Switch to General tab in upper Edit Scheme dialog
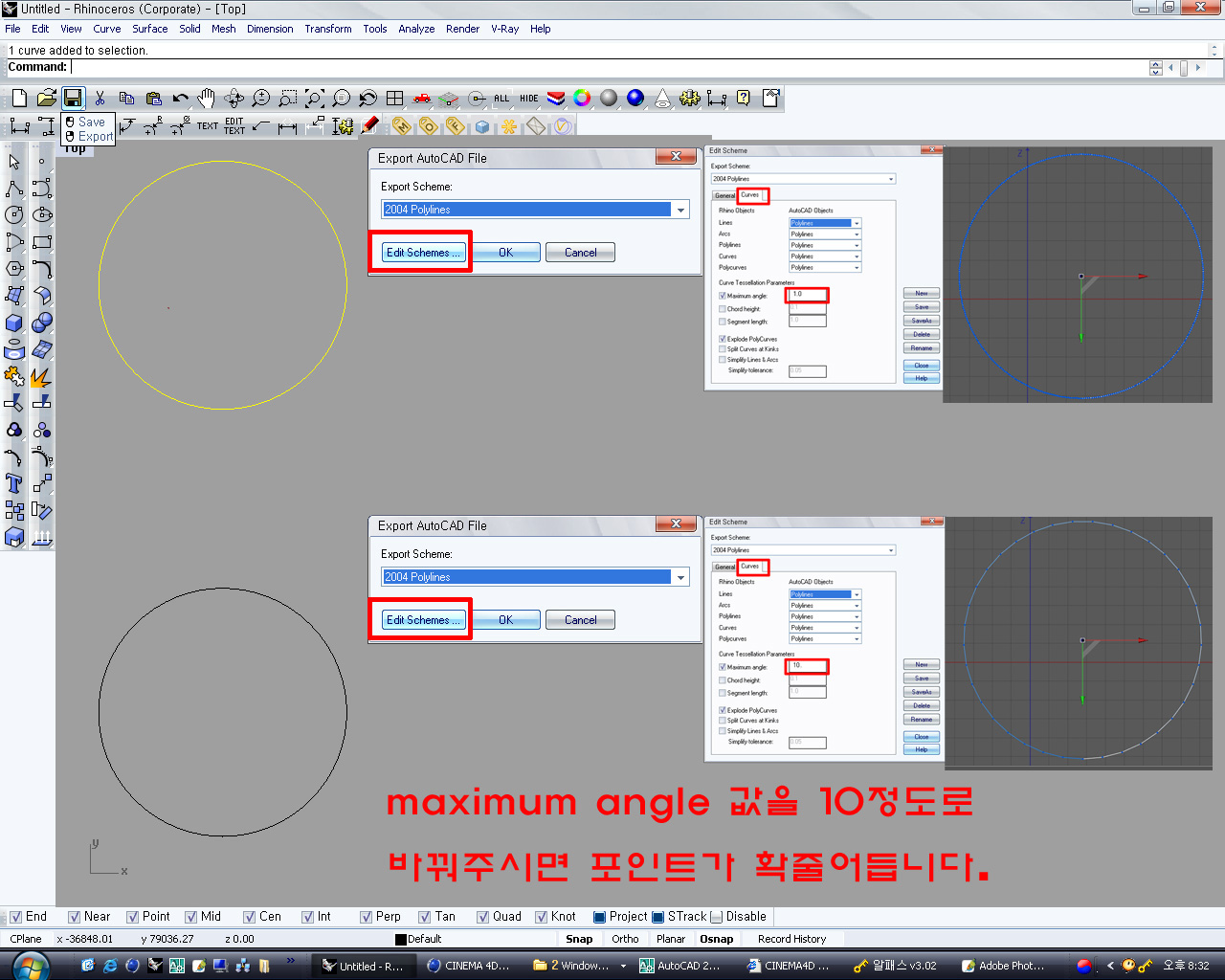This screenshot has width=1225, height=980. [725, 195]
